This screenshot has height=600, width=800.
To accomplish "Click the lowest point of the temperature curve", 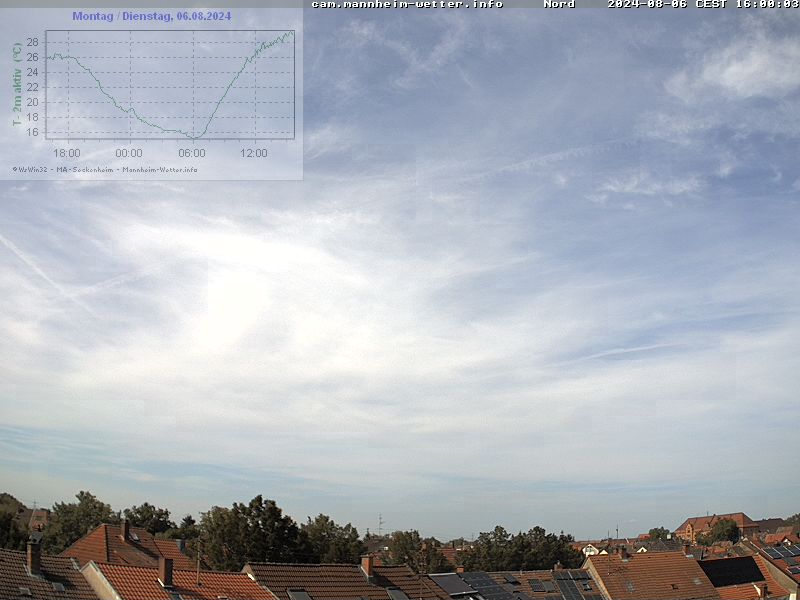I will coord(192,136).
